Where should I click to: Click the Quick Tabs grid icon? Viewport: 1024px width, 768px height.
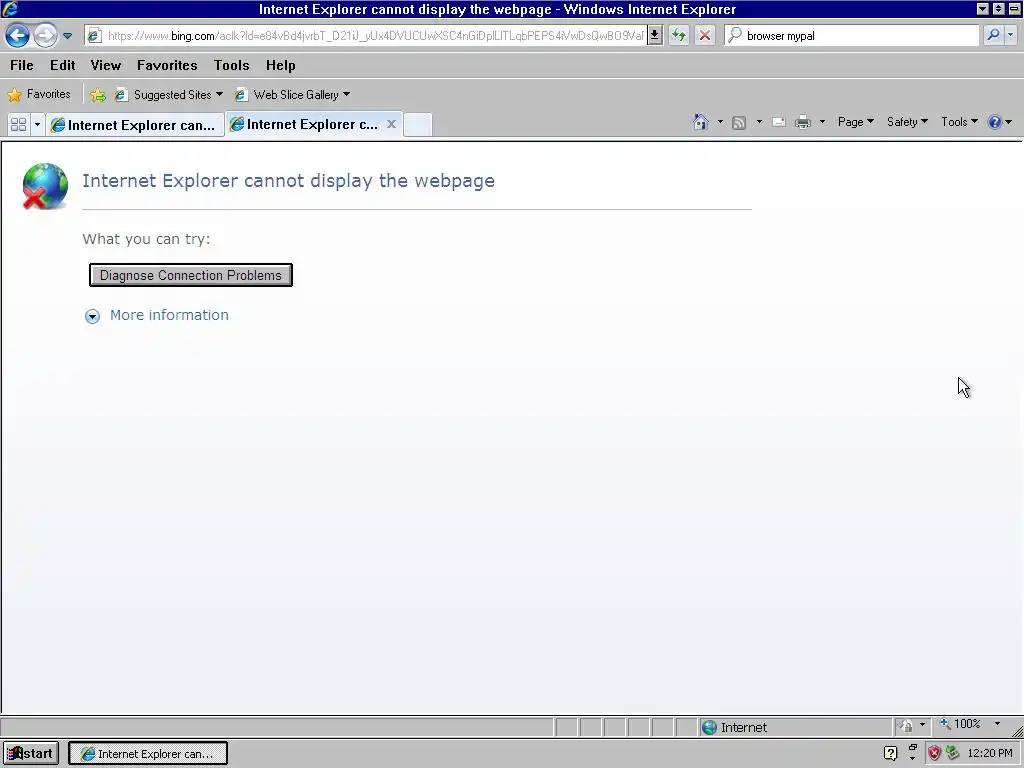click(18, 124)
